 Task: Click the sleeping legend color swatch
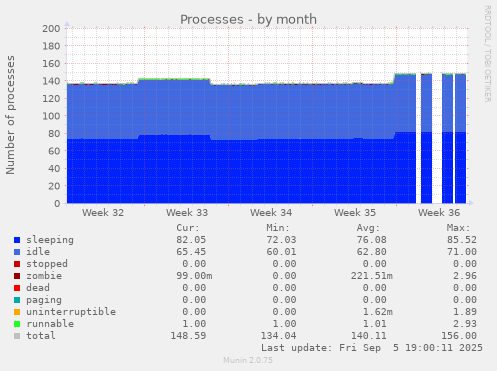coord(17,240)
